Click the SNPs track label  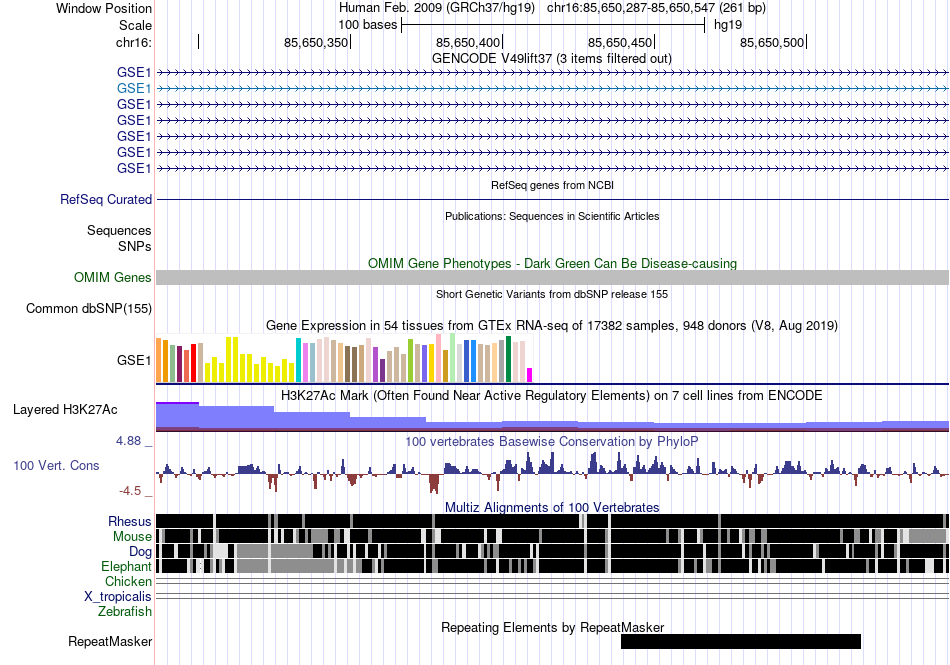pos(135,246)
